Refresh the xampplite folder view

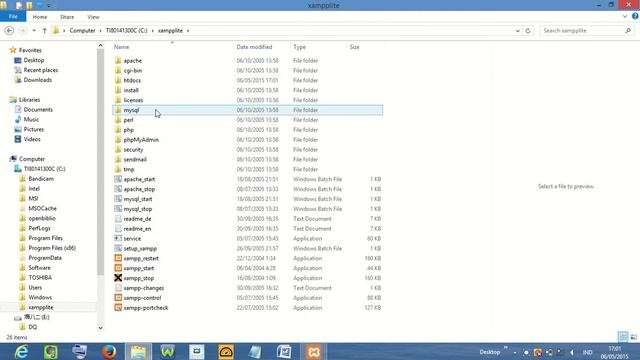528,31
